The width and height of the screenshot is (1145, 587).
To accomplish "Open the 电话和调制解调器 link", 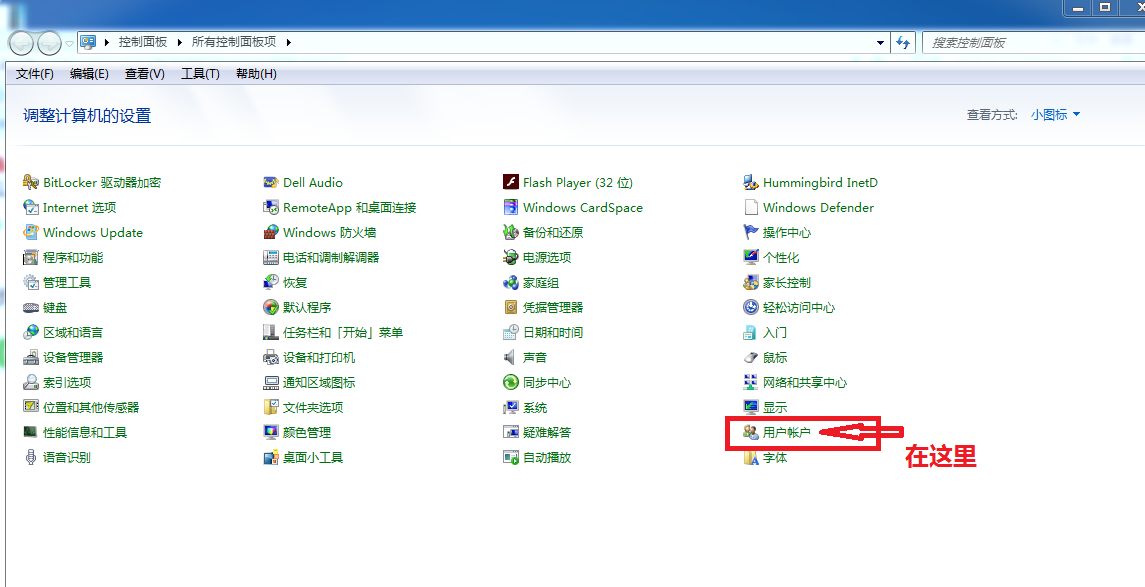I will click(x=331, y=258).
